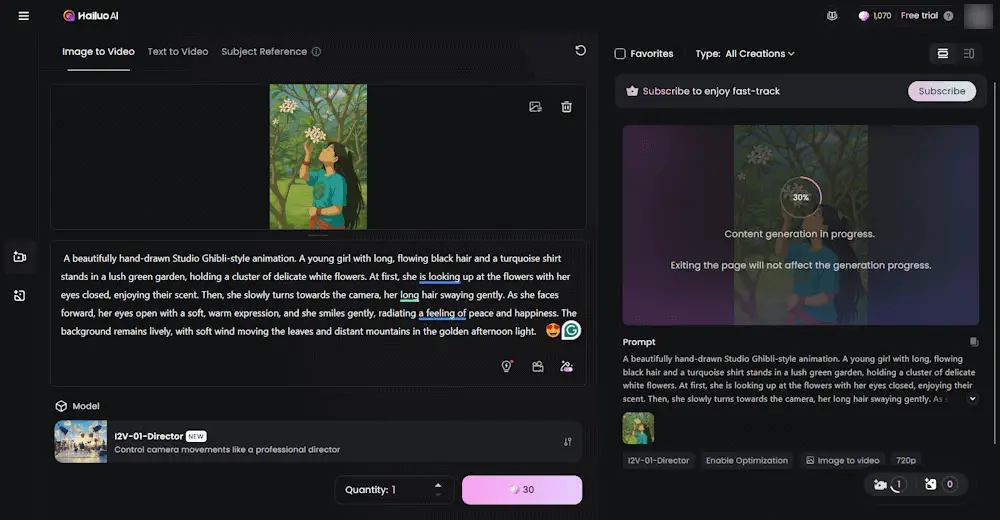The height and width of the screenshot is (520, 1000).
Task: Switch to Subject Reference tab
Action: tap(264, 52)
